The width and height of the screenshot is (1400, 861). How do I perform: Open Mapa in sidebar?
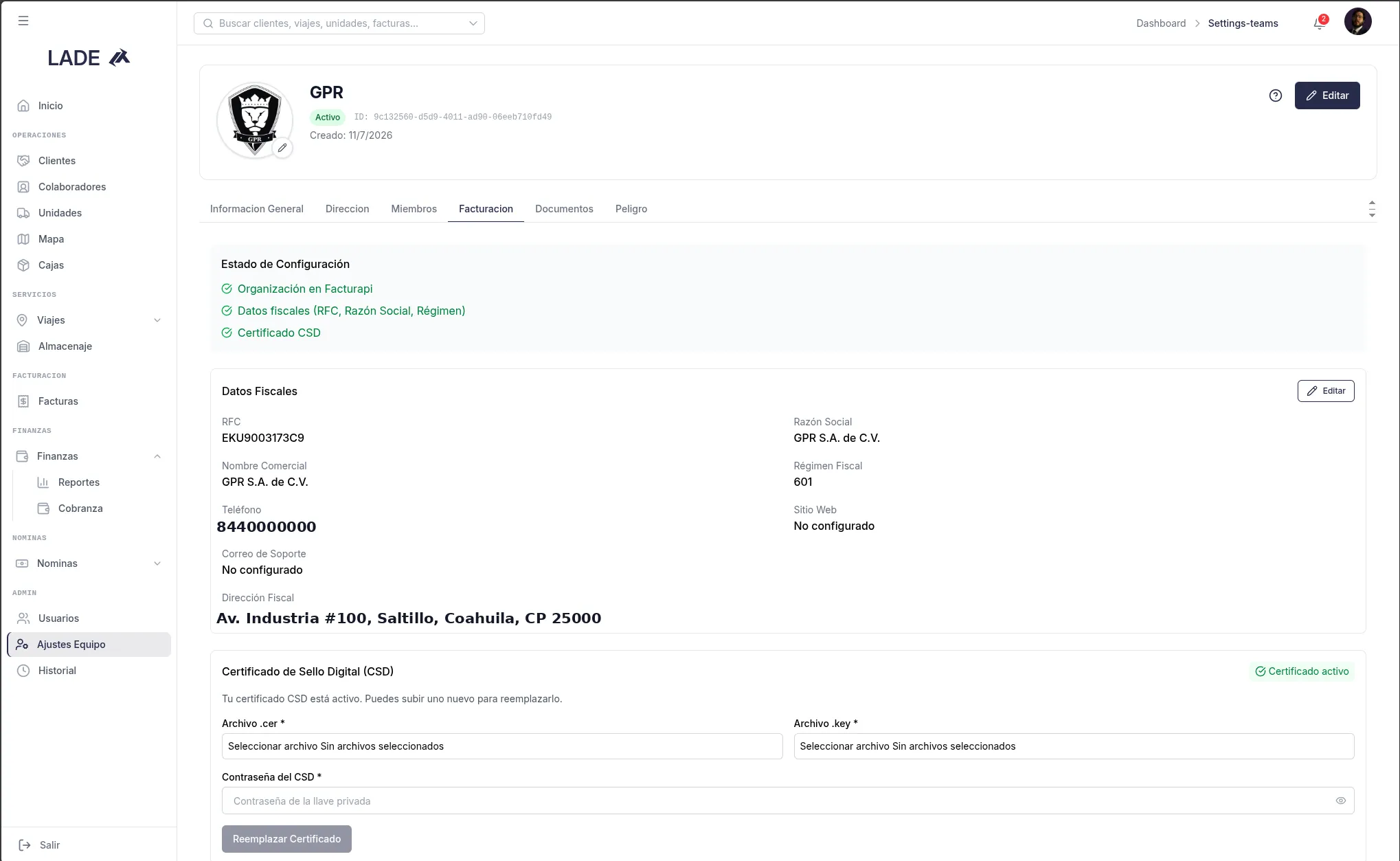pos(89,239)
